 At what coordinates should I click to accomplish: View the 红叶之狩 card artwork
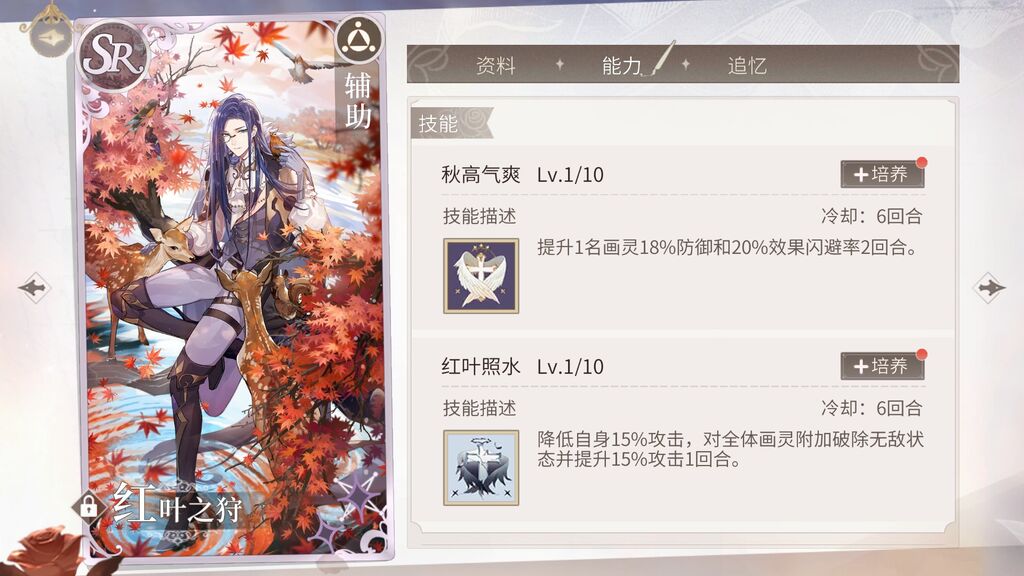232,287
